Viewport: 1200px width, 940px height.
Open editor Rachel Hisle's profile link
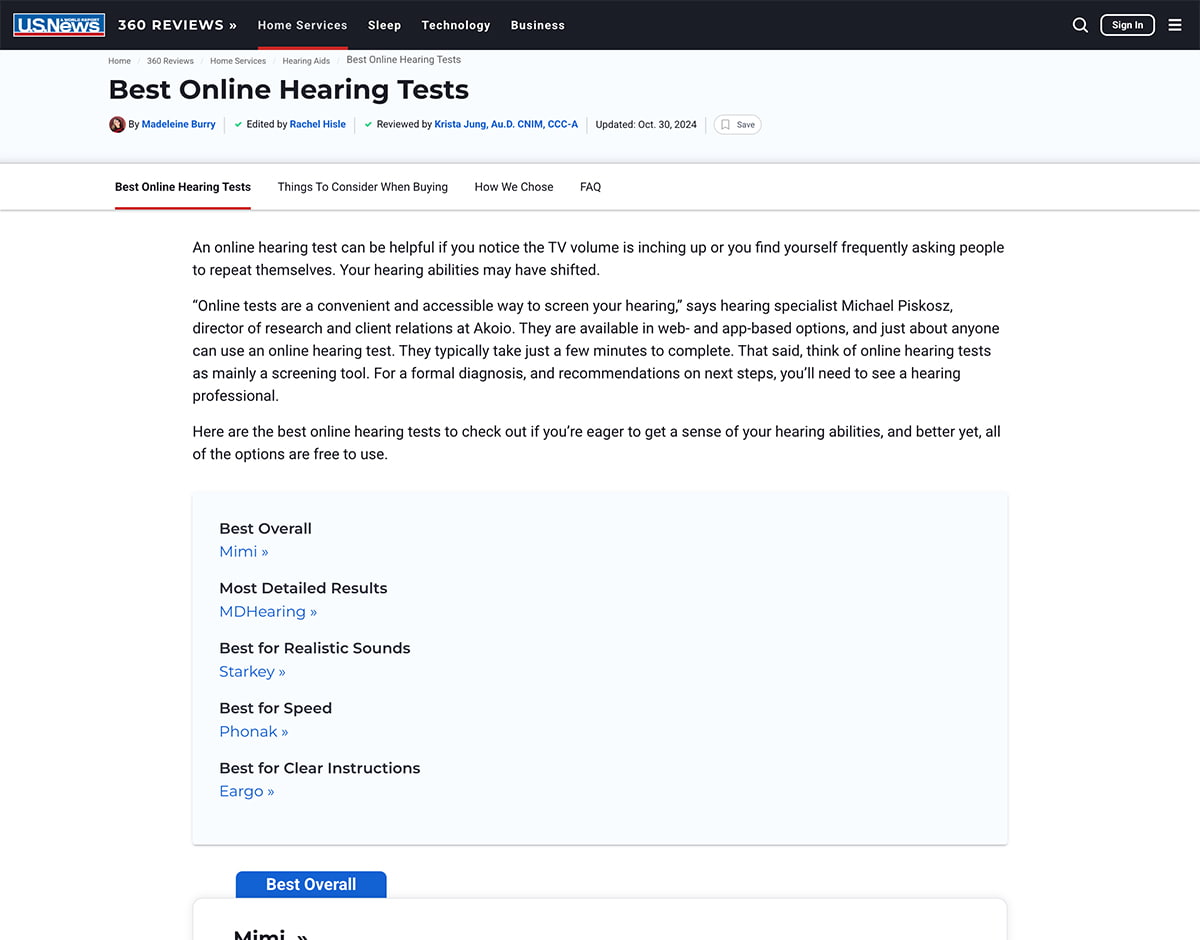[318, 125]
